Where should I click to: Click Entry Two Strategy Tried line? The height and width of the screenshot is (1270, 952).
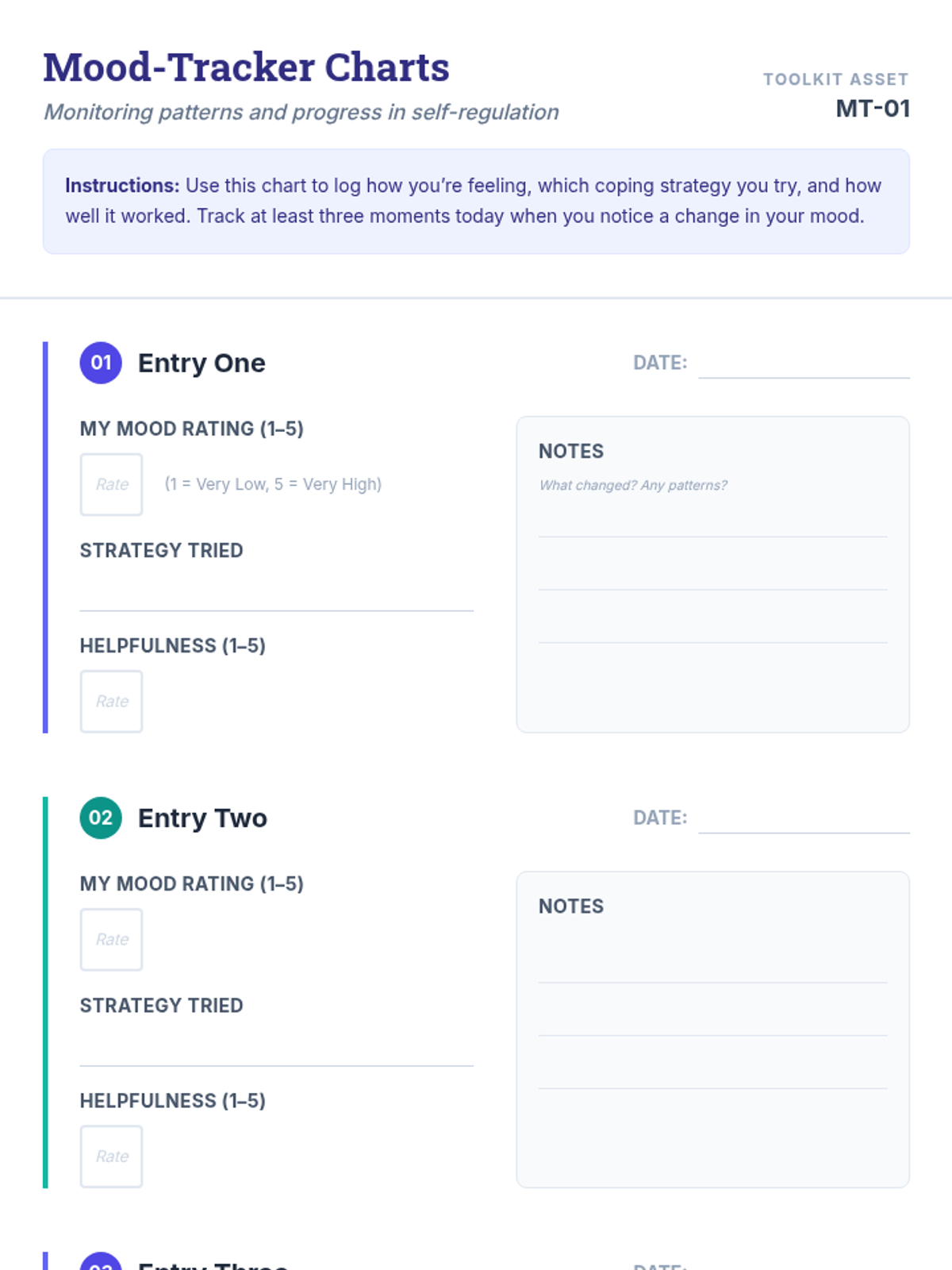277,1046
